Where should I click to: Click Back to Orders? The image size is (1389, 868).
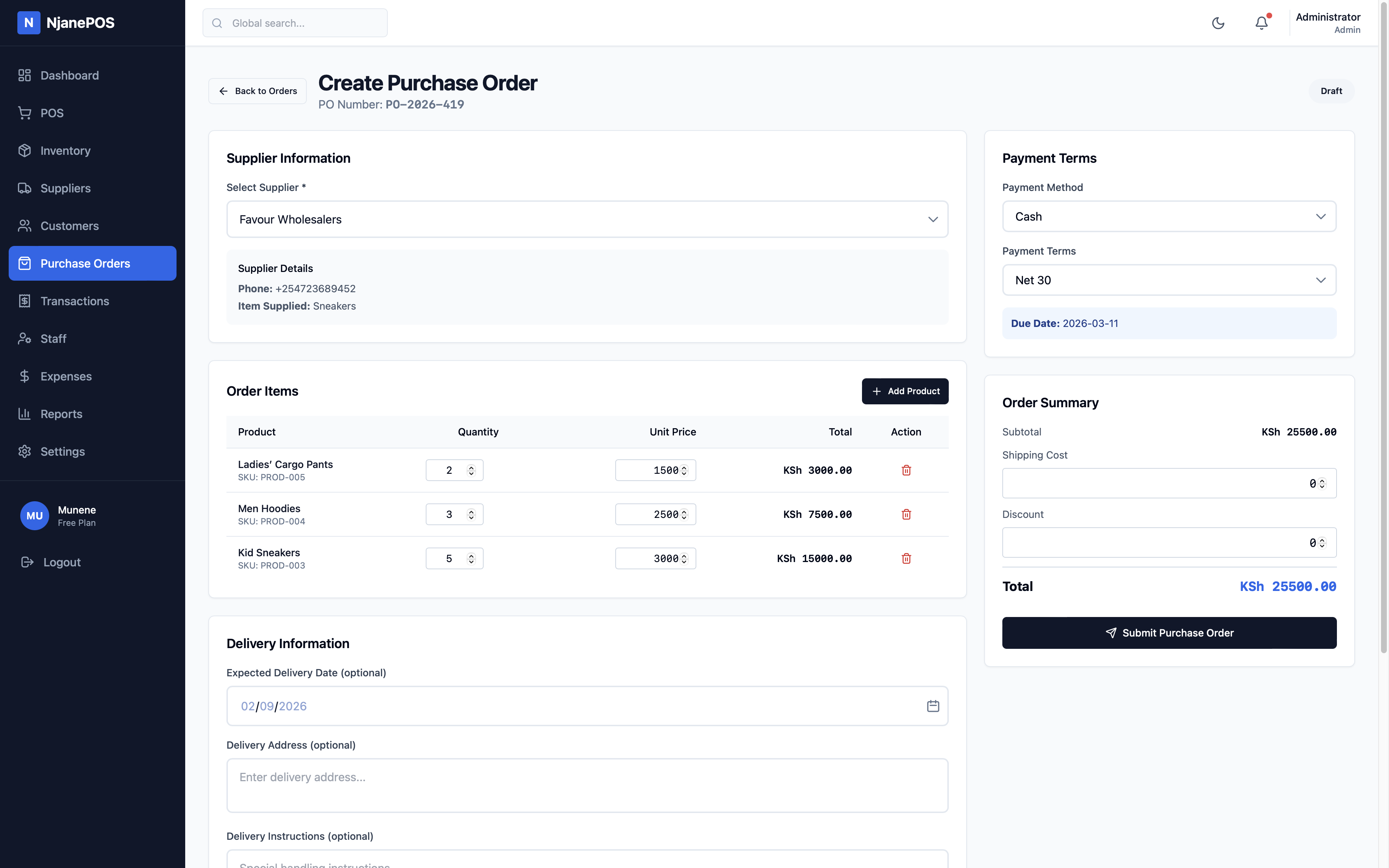[256, 91]
